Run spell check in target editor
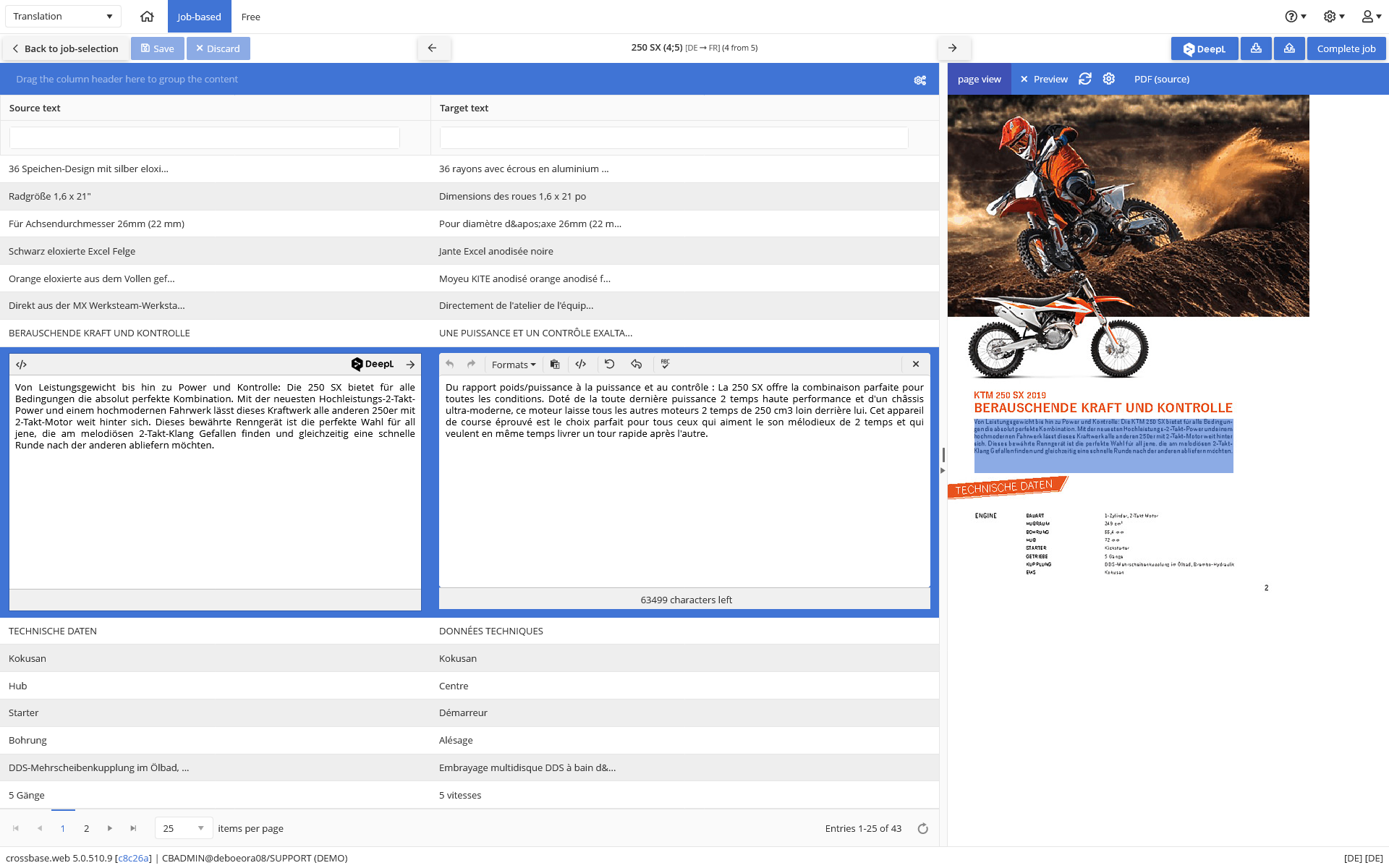1389x868 pixels. 666,364
